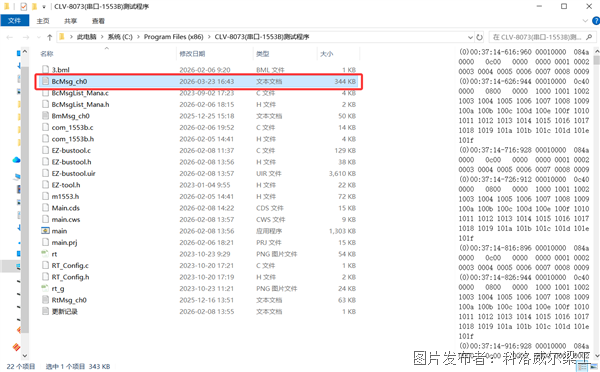The image size is (600, 372).
Task: Click the preview pane scroll up arrow
Action: click(597, 51)
